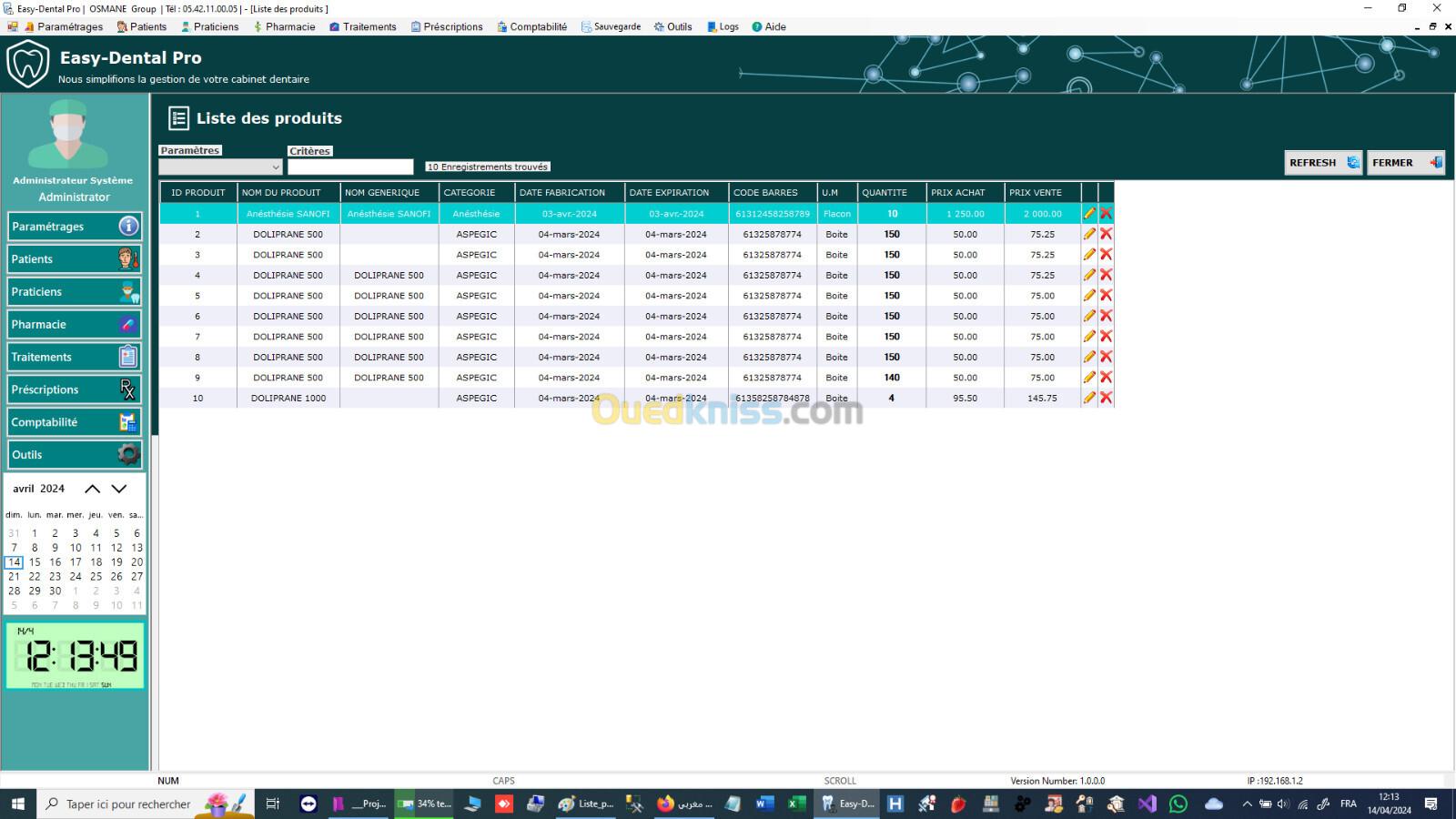
Task: Click the red delete X for product 9
Action: point(1106,378)
